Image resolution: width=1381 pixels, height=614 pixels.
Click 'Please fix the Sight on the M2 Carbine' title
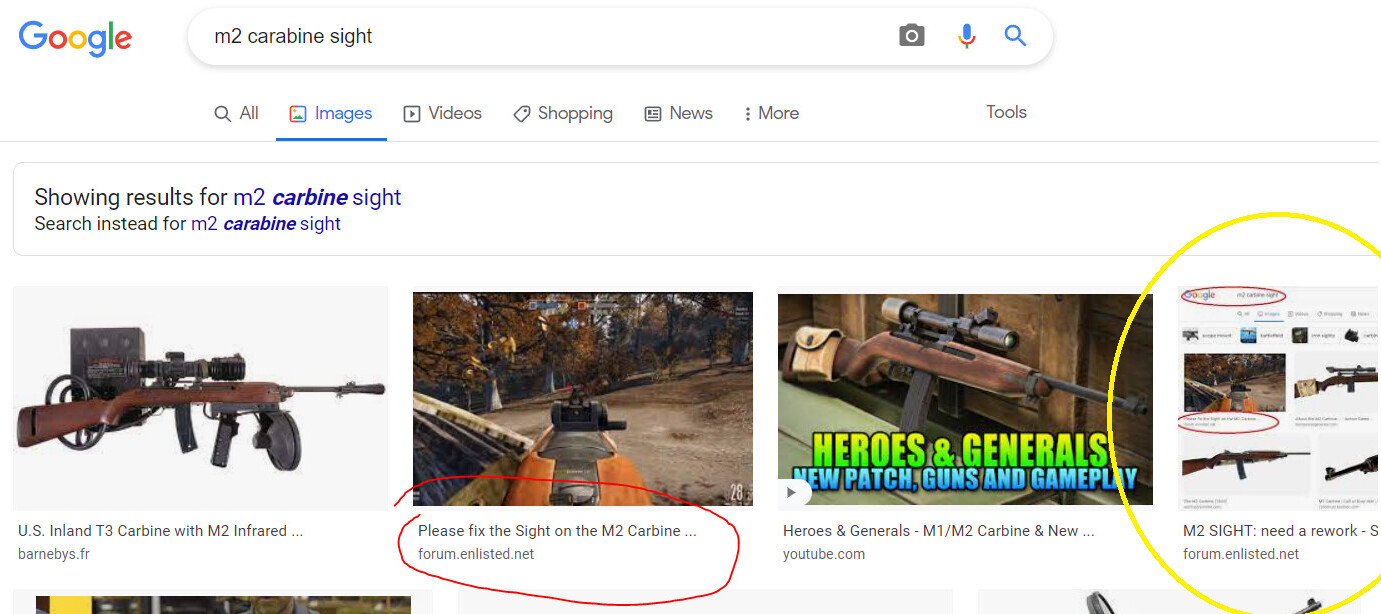click(557, 531)
